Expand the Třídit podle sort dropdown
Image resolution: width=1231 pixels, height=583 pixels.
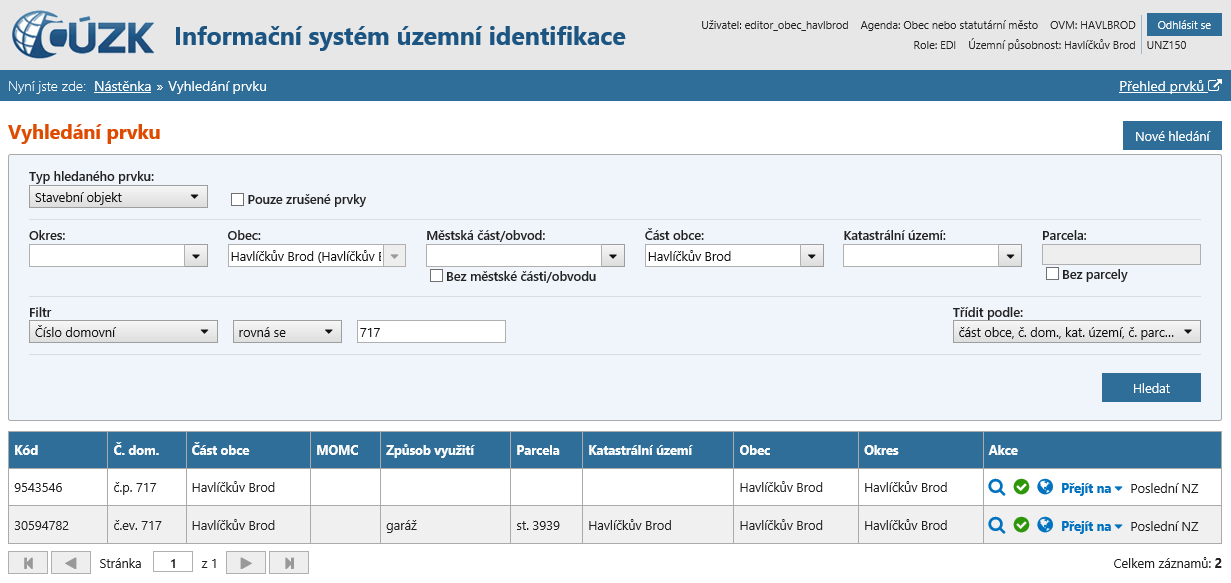point(1076,332)
